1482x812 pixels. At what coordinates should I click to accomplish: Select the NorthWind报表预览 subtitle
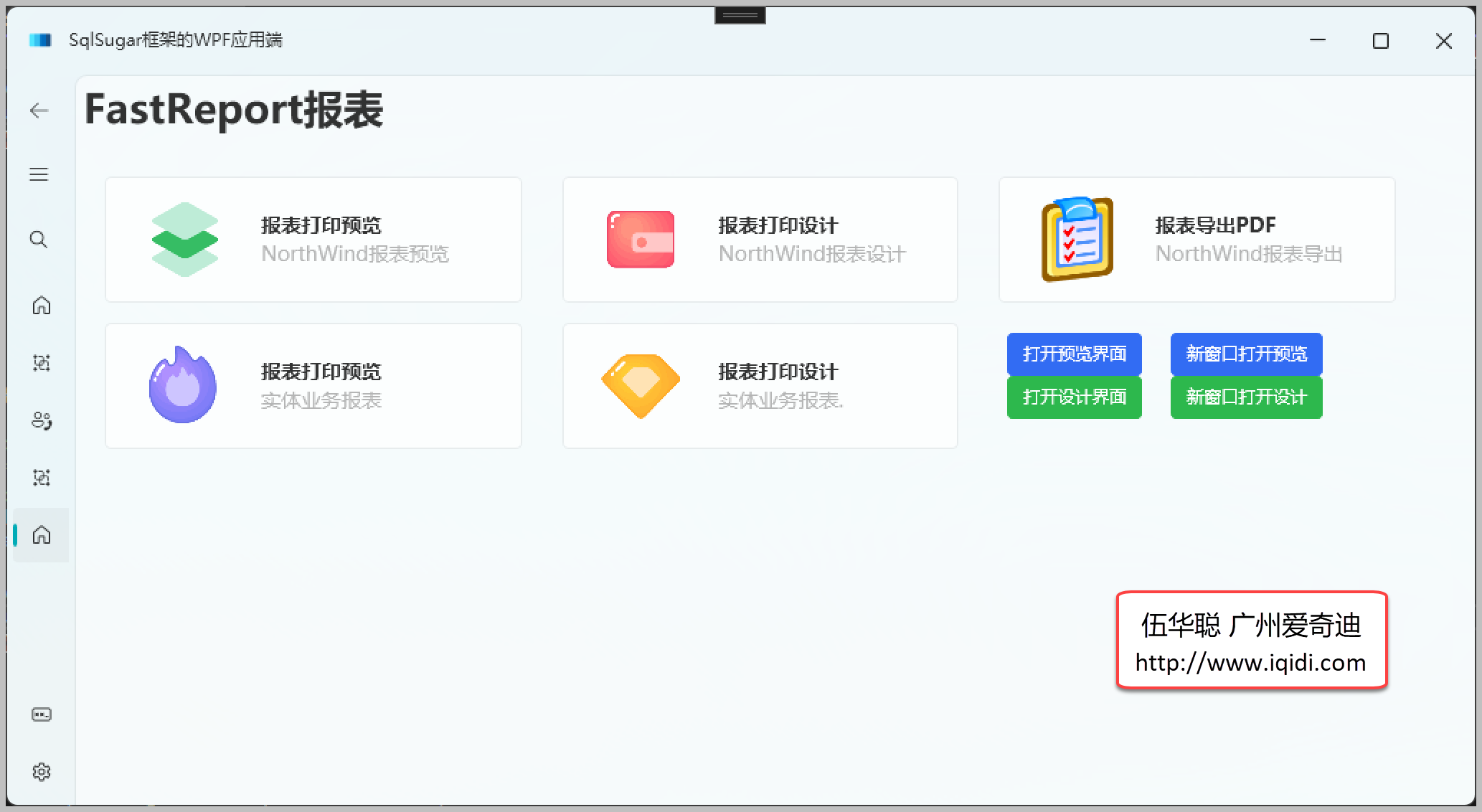(x=355, y=254)
